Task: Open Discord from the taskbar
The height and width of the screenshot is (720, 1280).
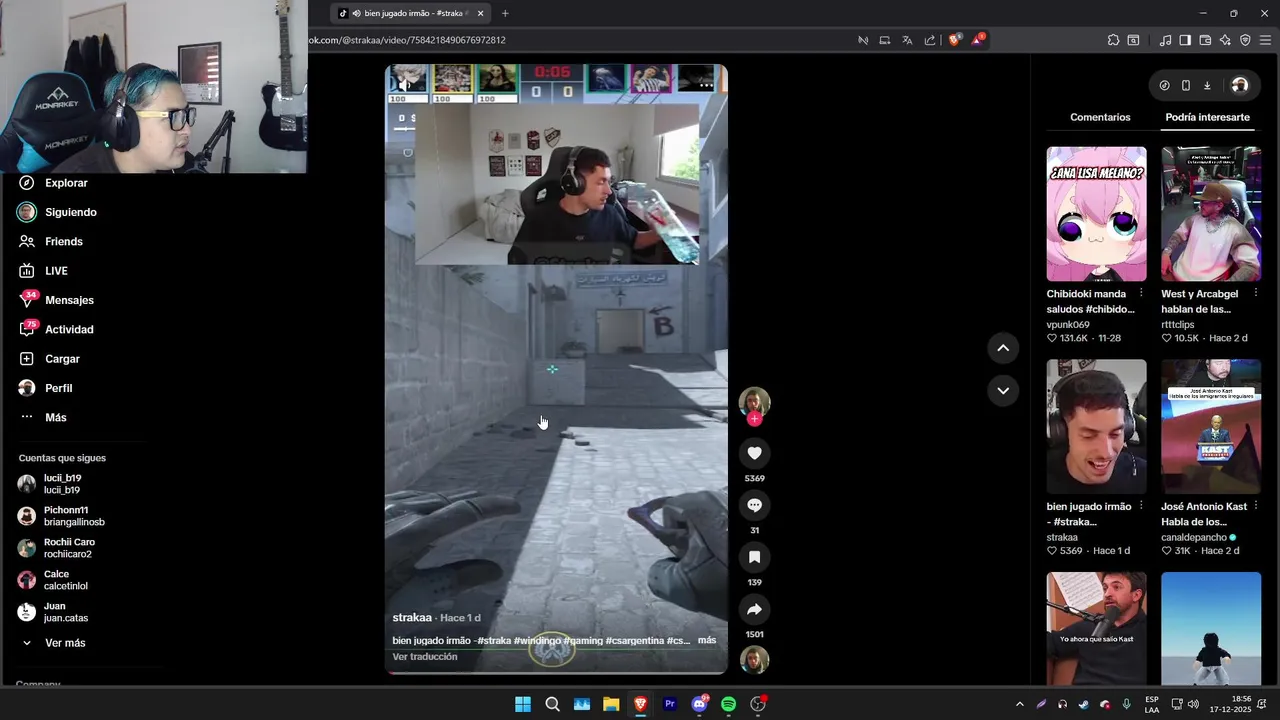Action: click(x=699, y=704)
